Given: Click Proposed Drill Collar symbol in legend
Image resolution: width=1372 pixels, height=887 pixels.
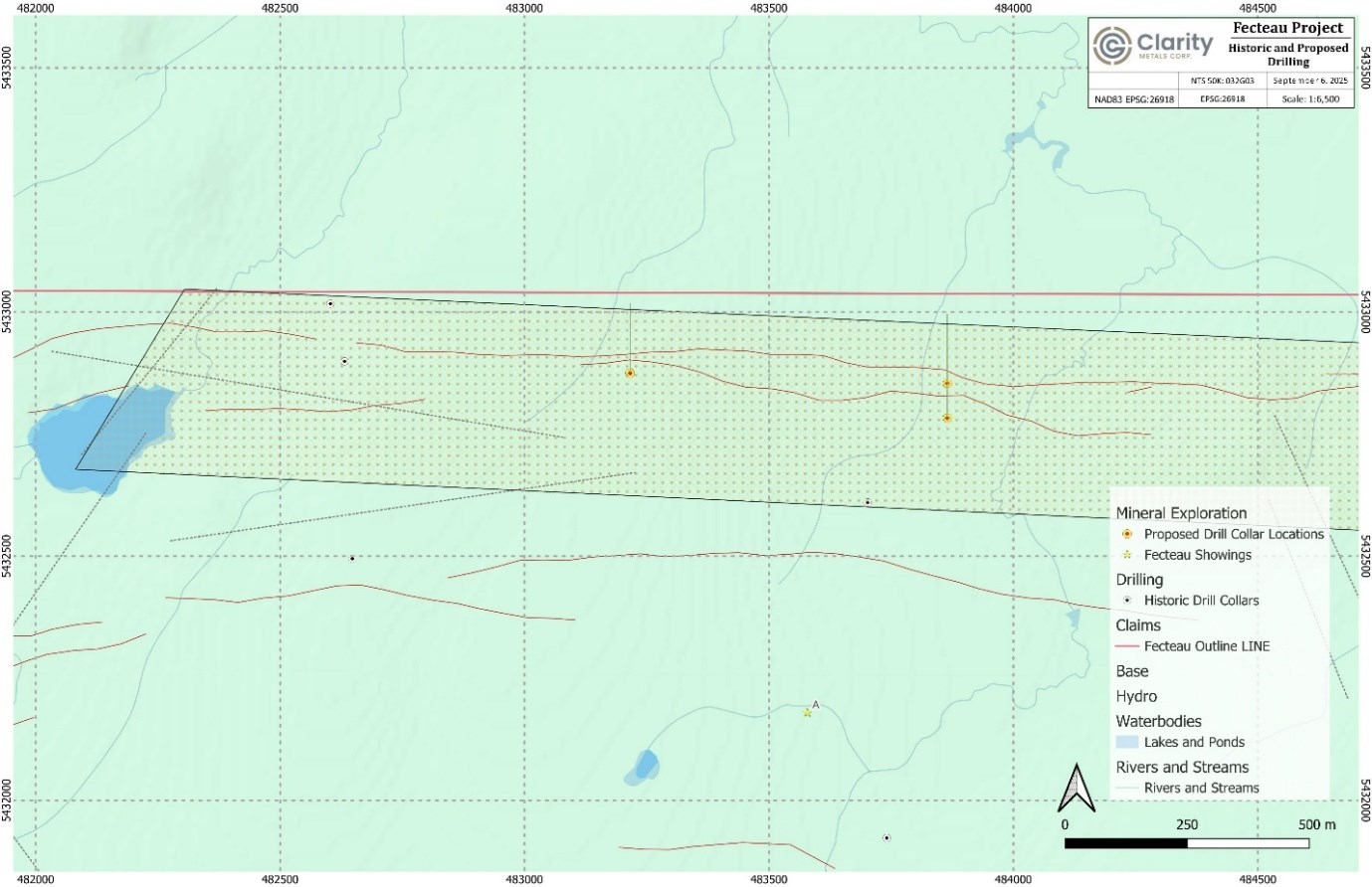Looking at the screenshot, I should [x=1127, y=534].
